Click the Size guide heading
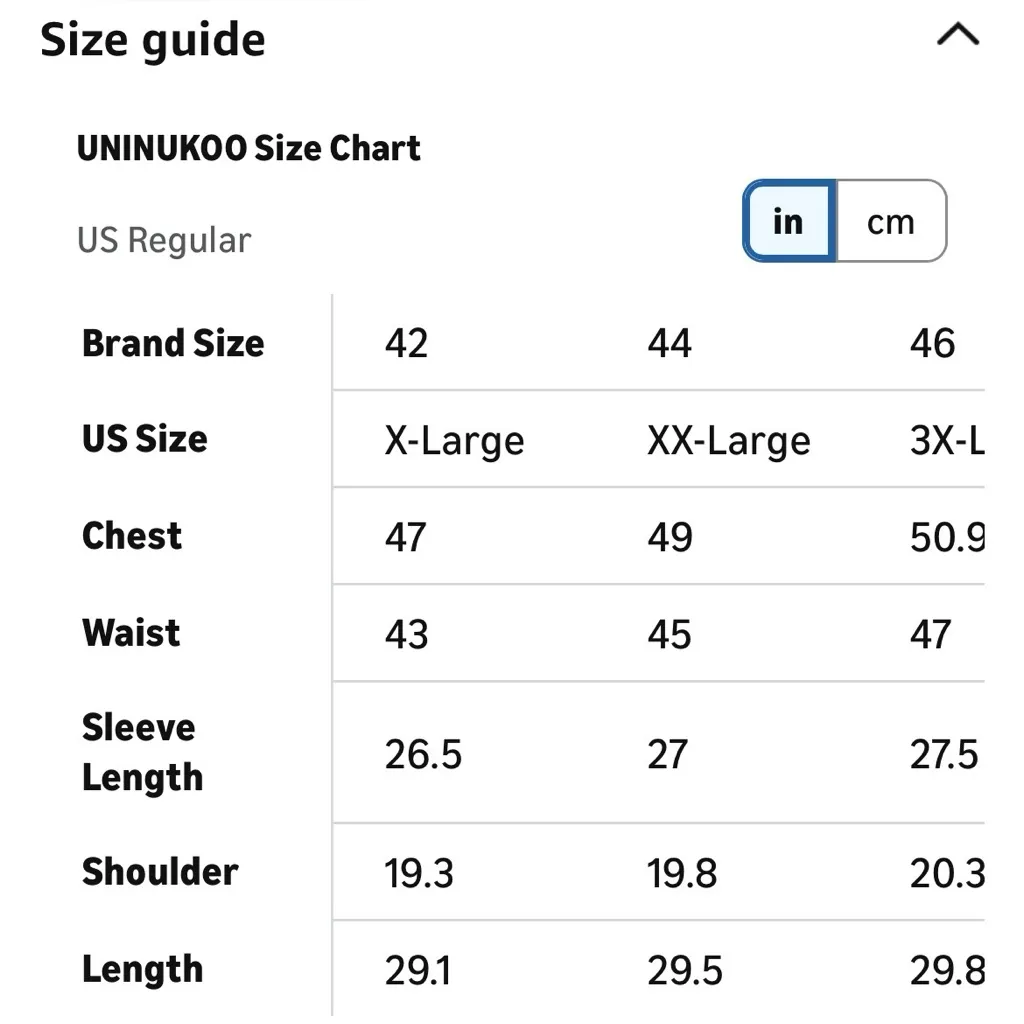 click(151, 40)
